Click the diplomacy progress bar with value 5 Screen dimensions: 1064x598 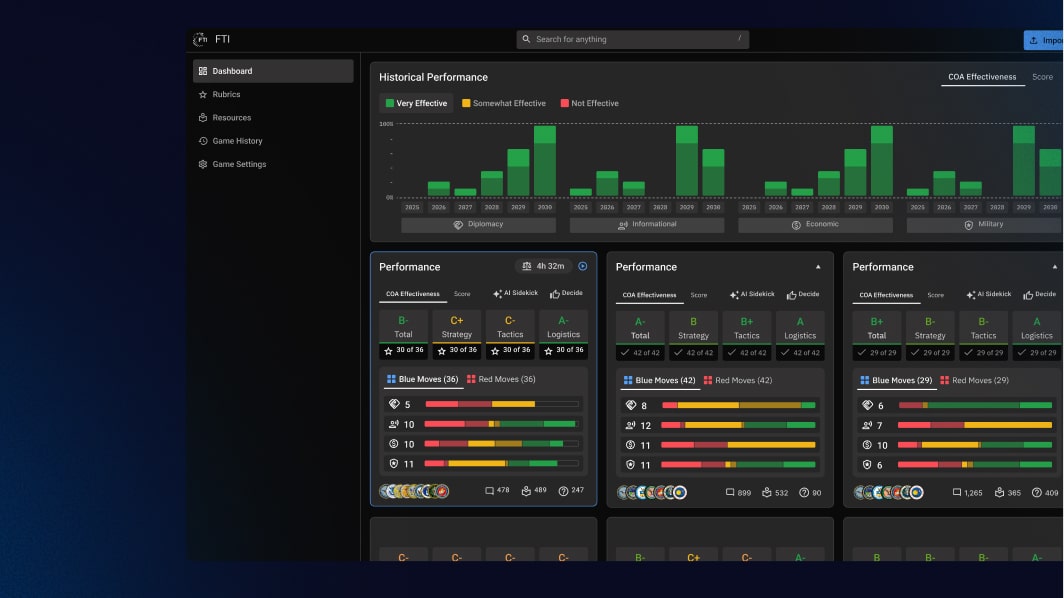[502, 404]
